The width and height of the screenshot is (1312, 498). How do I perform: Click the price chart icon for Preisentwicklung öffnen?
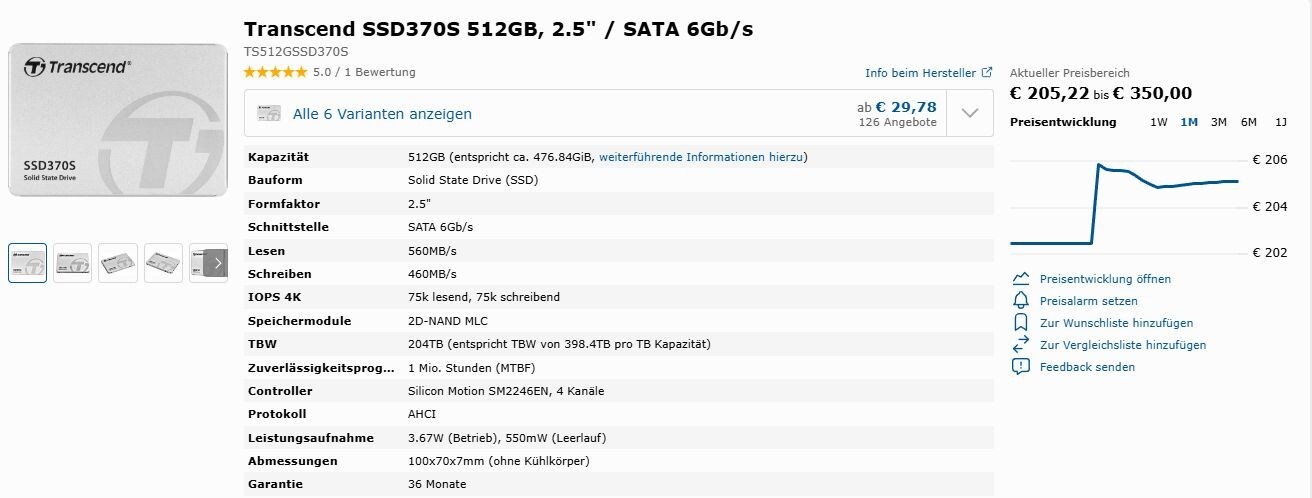coord(1021,279)
